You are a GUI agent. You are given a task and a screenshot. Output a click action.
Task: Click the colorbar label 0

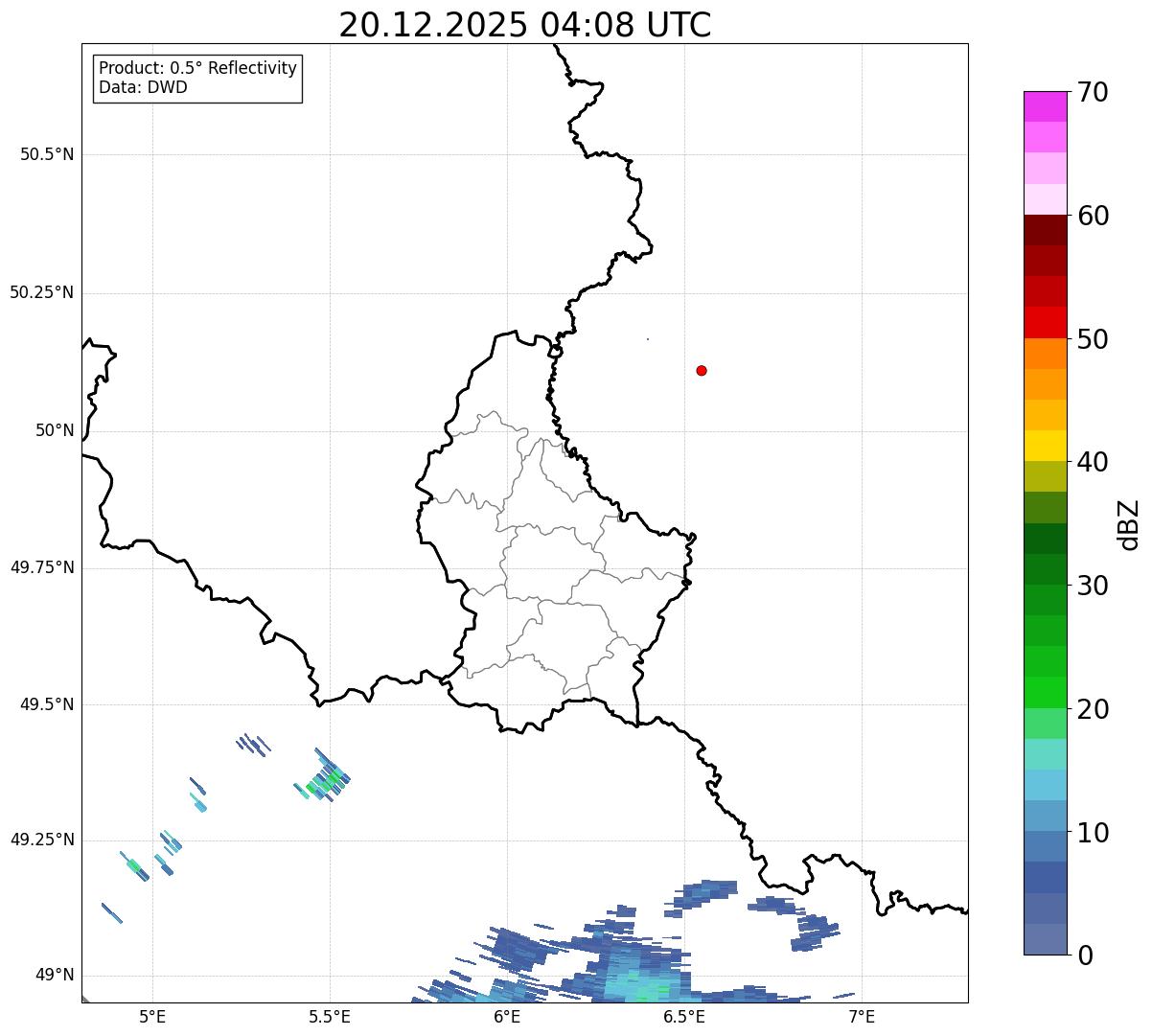pyautogui.click(x=1084, y=955)
